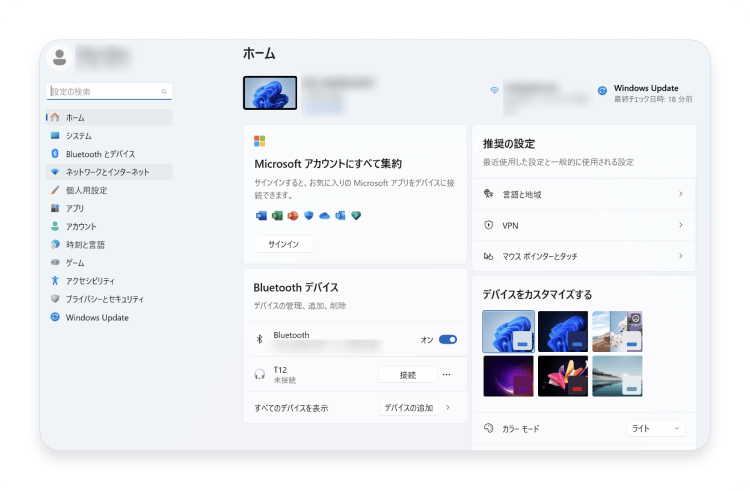Click the top Windows Update status icon
The height and width of the screenshot is (491, 750).
coord(602,90)
